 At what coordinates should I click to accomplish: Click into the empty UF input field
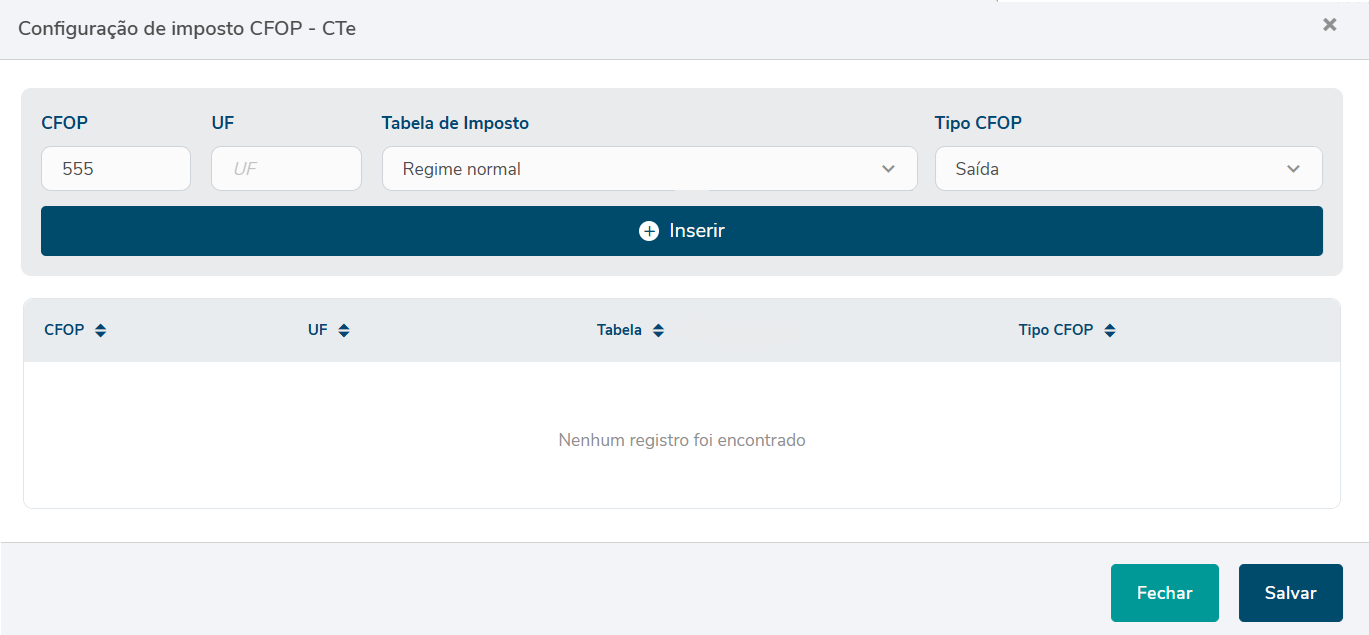pyautogui.click(x=286, y=169)
